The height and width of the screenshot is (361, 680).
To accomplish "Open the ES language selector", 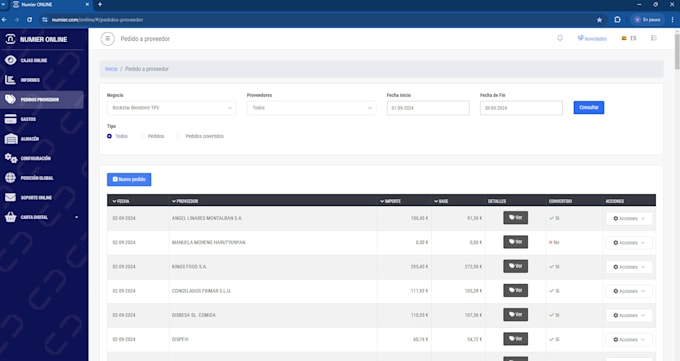I will click(629, 38).
